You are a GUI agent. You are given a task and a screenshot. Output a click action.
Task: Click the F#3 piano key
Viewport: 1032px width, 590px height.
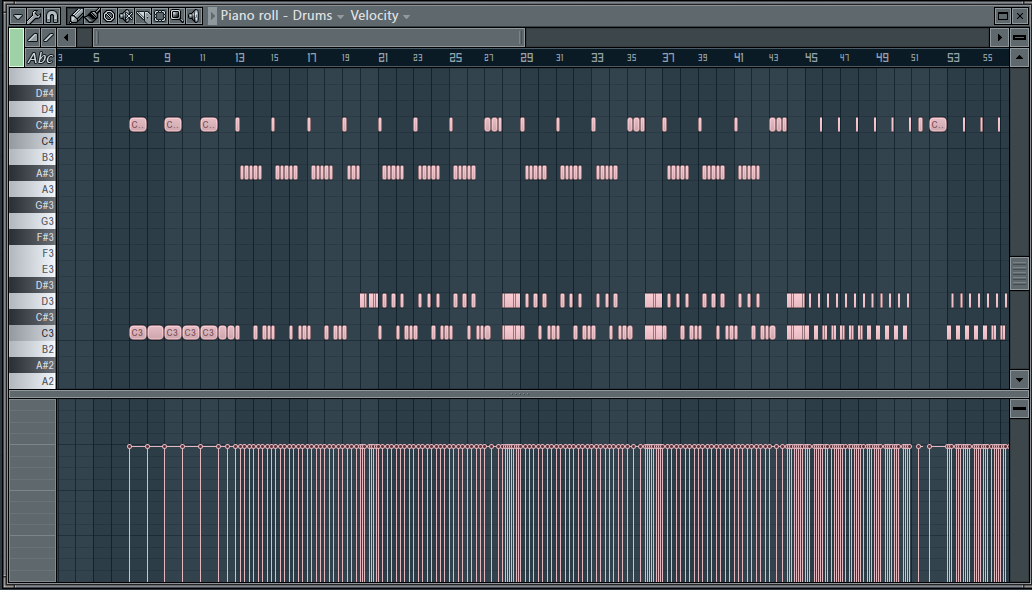pyautogui.click(x=32, y=237)
